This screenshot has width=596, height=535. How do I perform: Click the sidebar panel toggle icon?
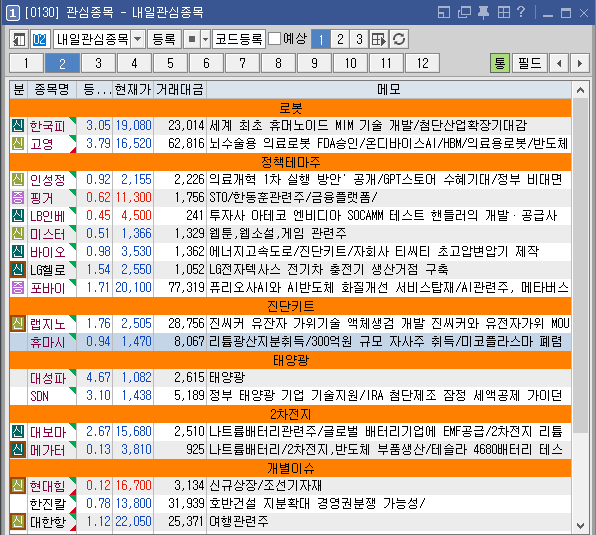[x=19, y=39]
